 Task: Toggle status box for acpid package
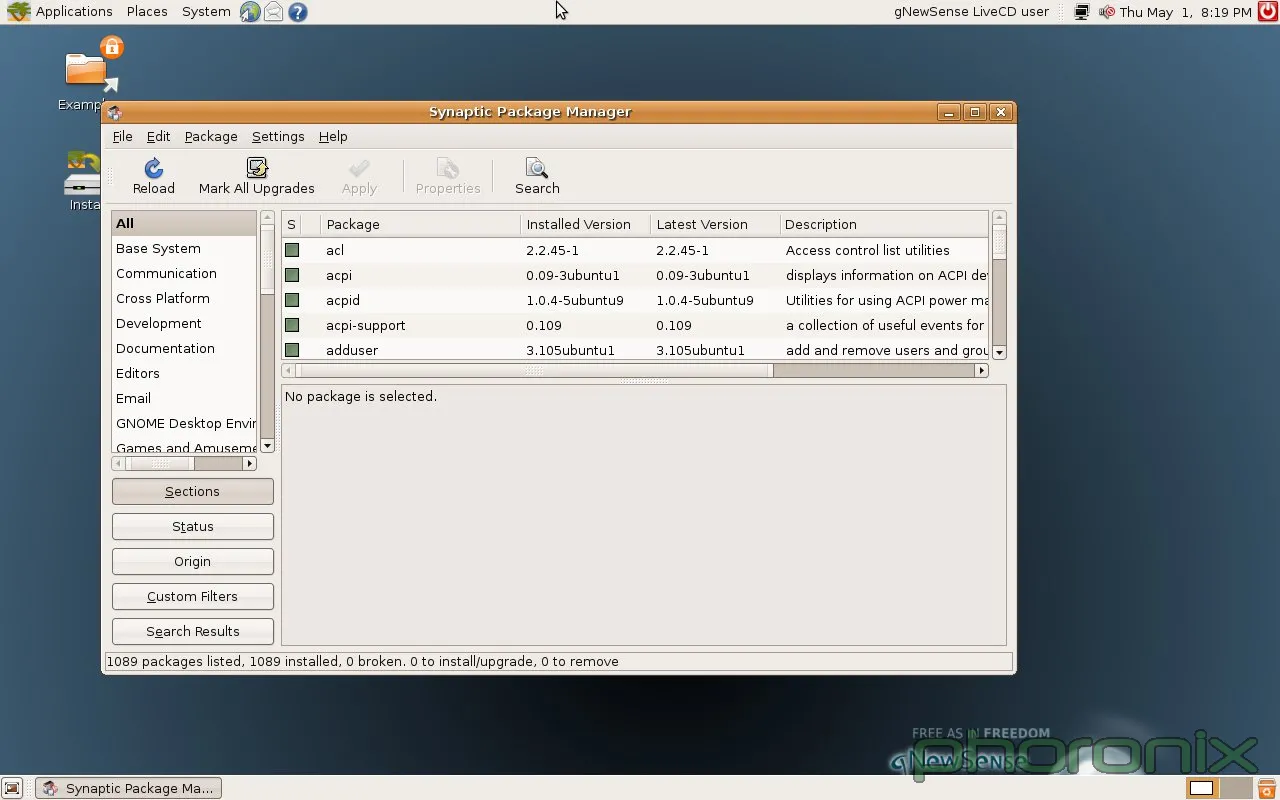(x=292, y=300)
